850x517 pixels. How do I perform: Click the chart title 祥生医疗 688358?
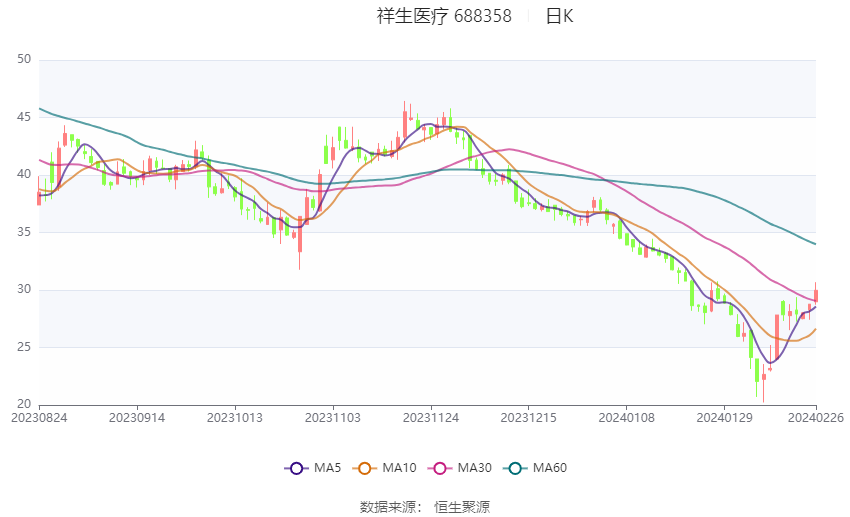(444, 16)
